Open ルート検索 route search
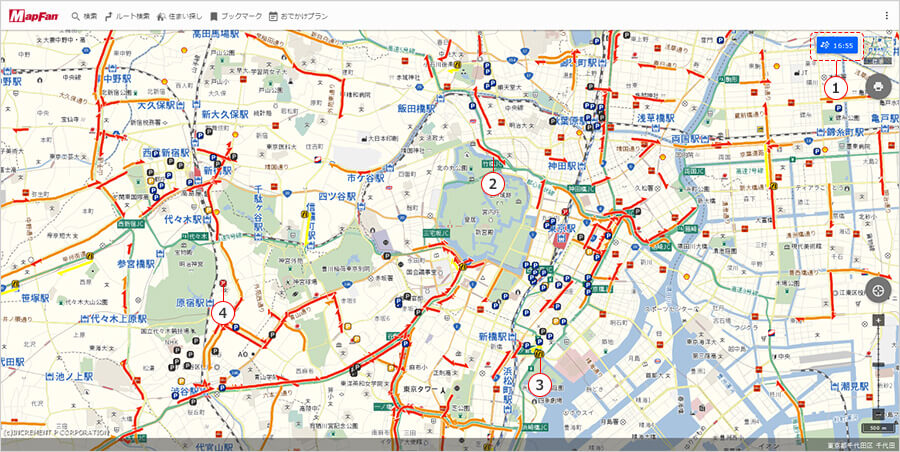The image size is (900, 452). click(127, 16)
